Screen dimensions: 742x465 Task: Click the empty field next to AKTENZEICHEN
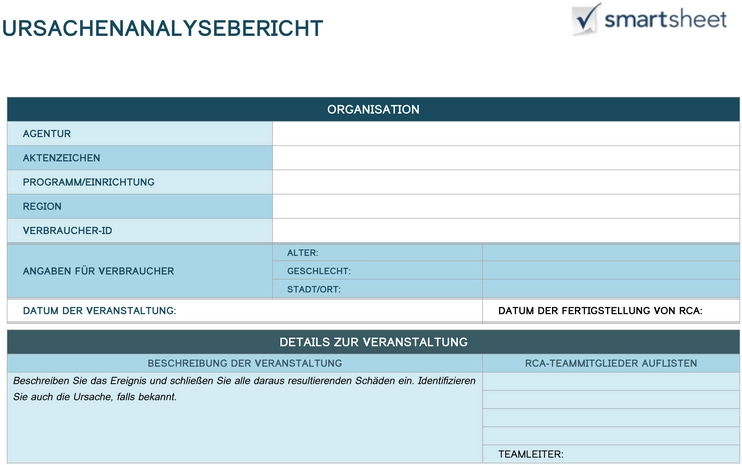coord(506,158)
